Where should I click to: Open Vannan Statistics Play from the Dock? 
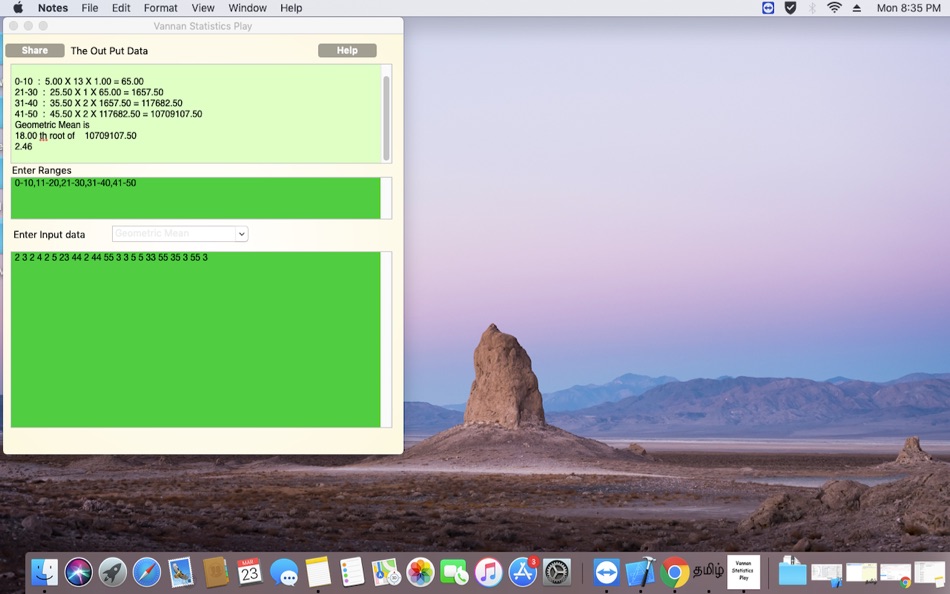744,572
